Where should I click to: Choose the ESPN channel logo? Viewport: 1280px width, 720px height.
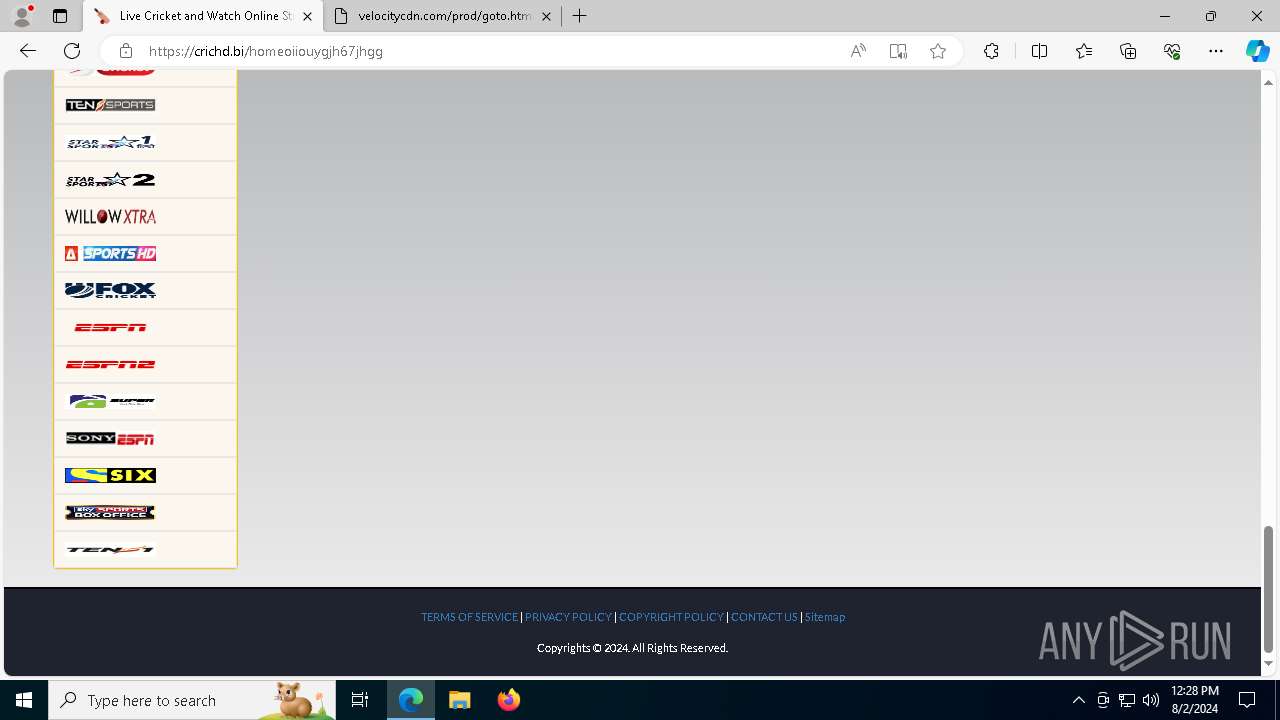(x=110, y=327)
